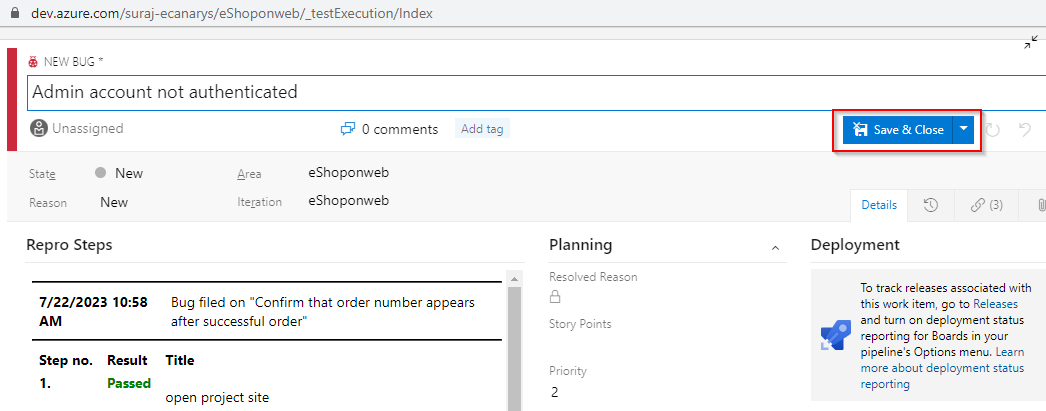This screenshot has width=1046, height=411.
Task: Click the Save & Close button
Action: (x=897, y=130)
